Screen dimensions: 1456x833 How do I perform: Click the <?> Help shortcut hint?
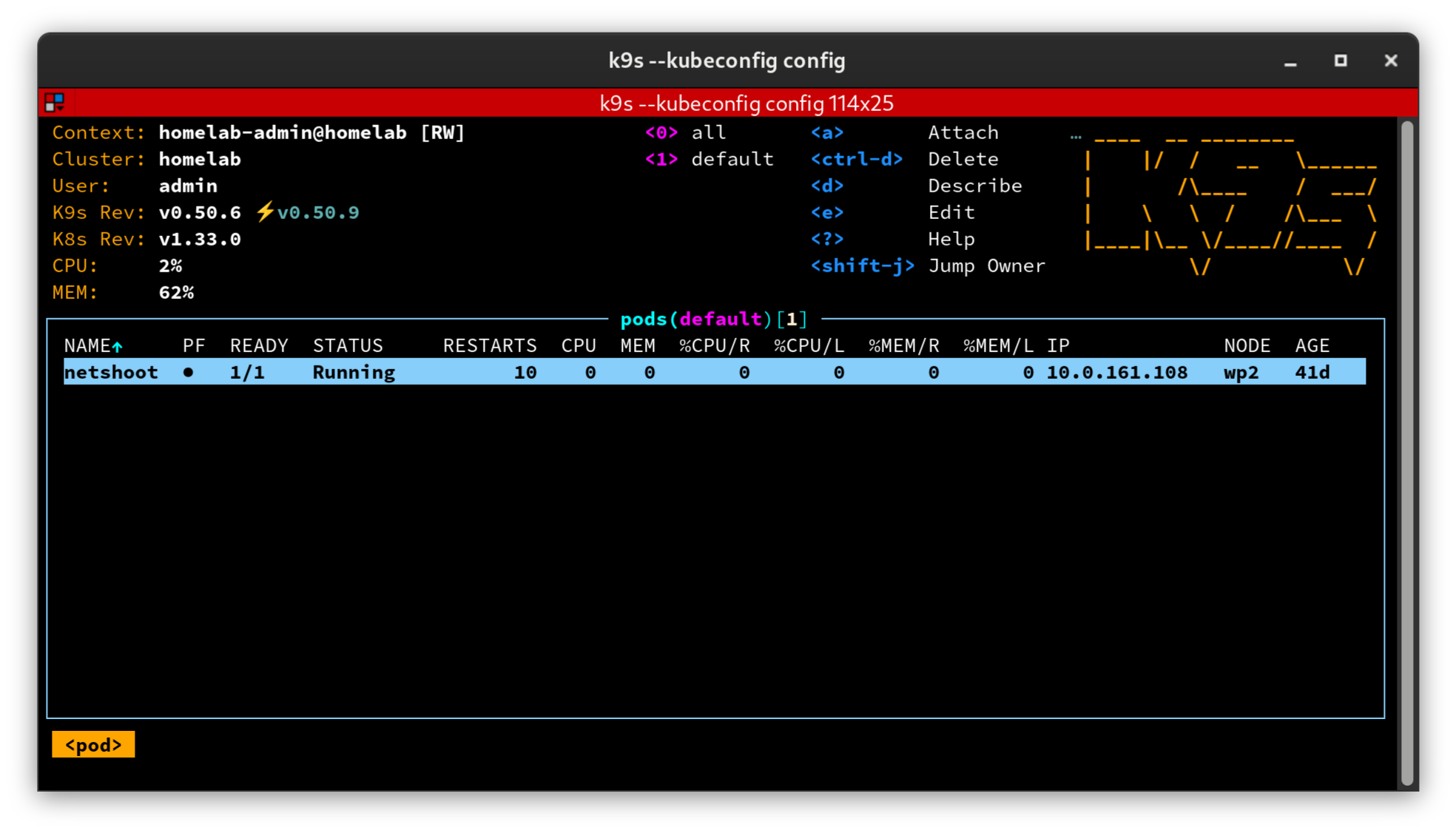coord(892,239)
